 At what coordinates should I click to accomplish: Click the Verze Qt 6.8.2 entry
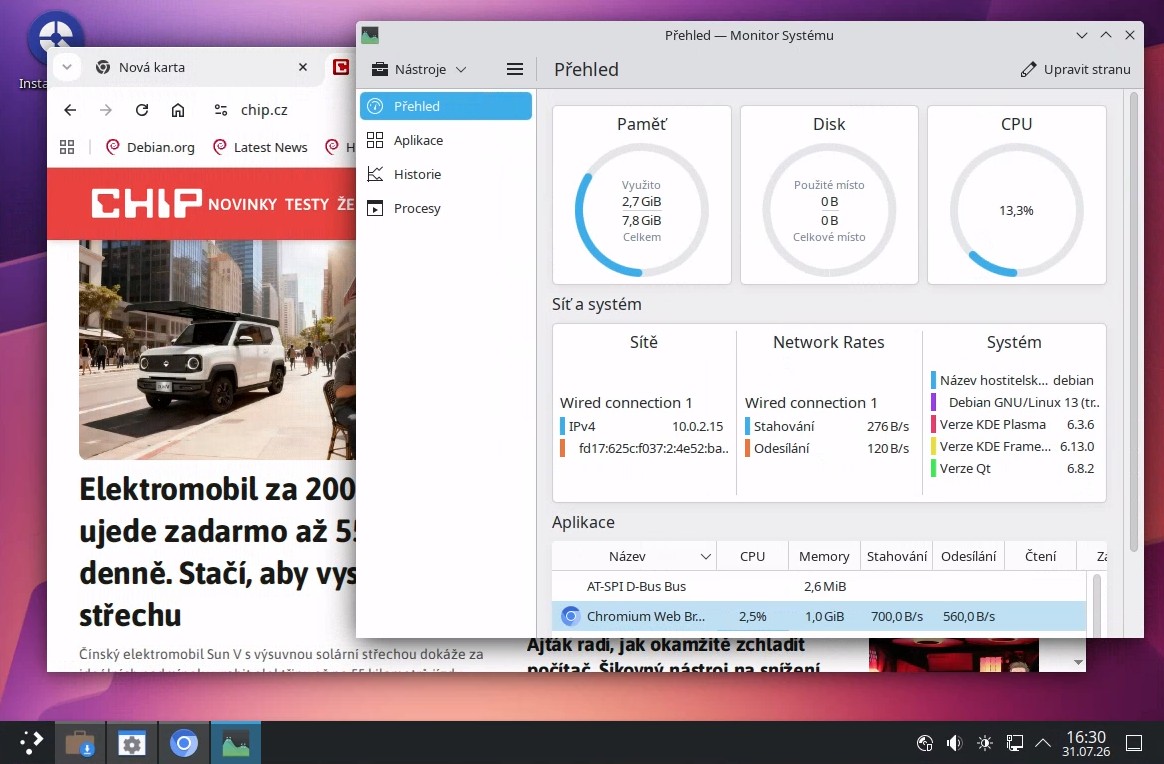[1013, 468]
